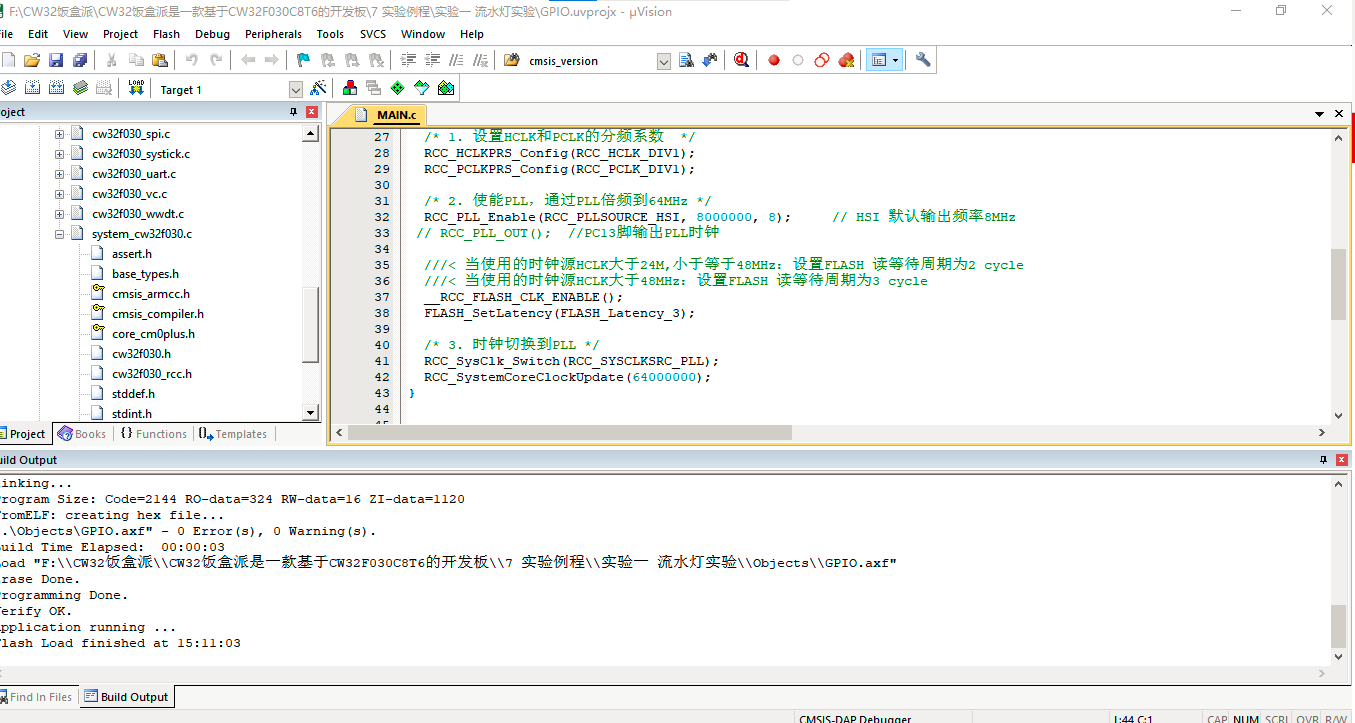Click the Save All icon
Viewport: 1355px width, 723px height.
pyautogui.click(x=79, y=60)
